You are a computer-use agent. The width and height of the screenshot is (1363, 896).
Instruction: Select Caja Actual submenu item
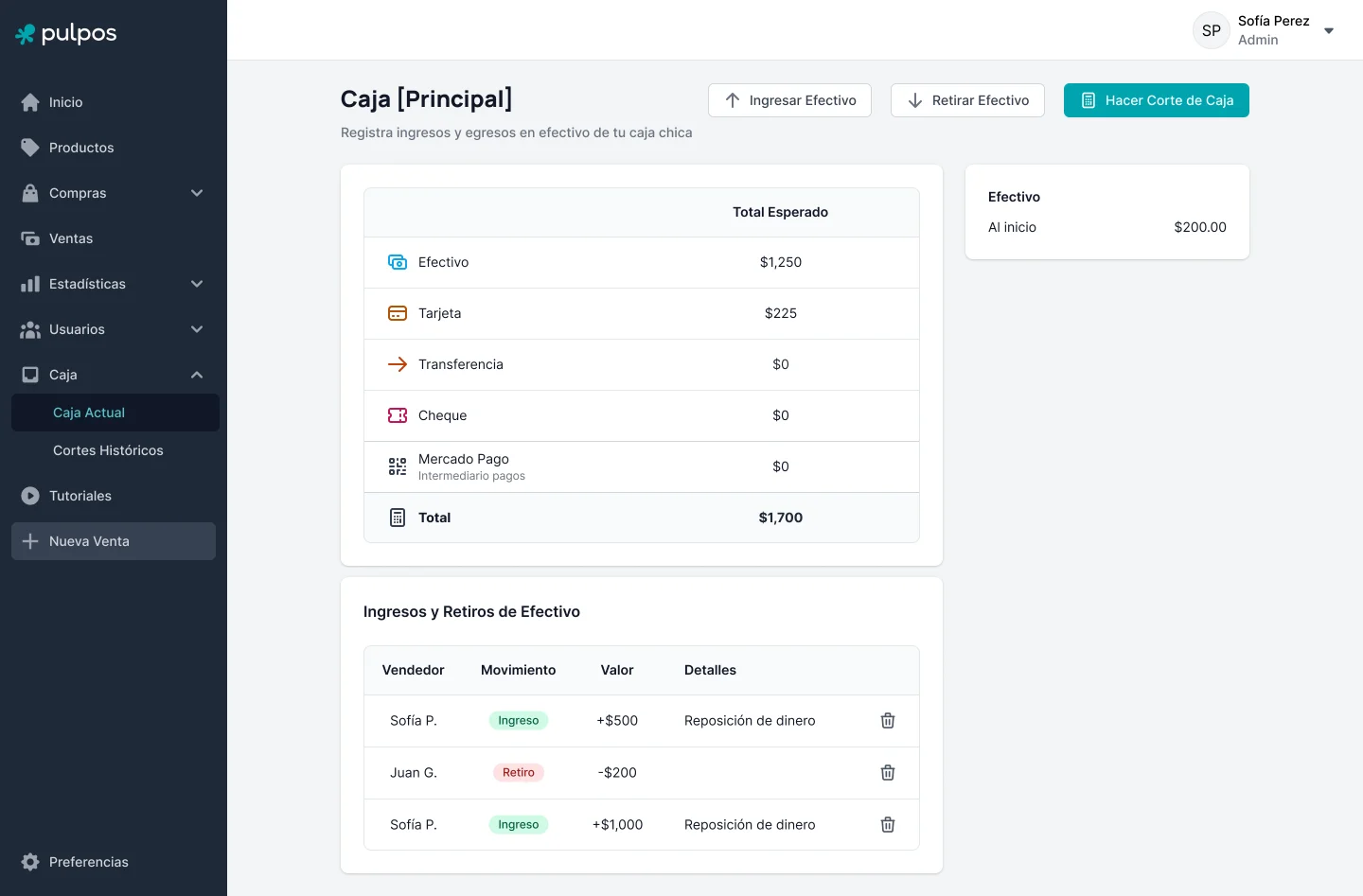[x=115, y=413]
